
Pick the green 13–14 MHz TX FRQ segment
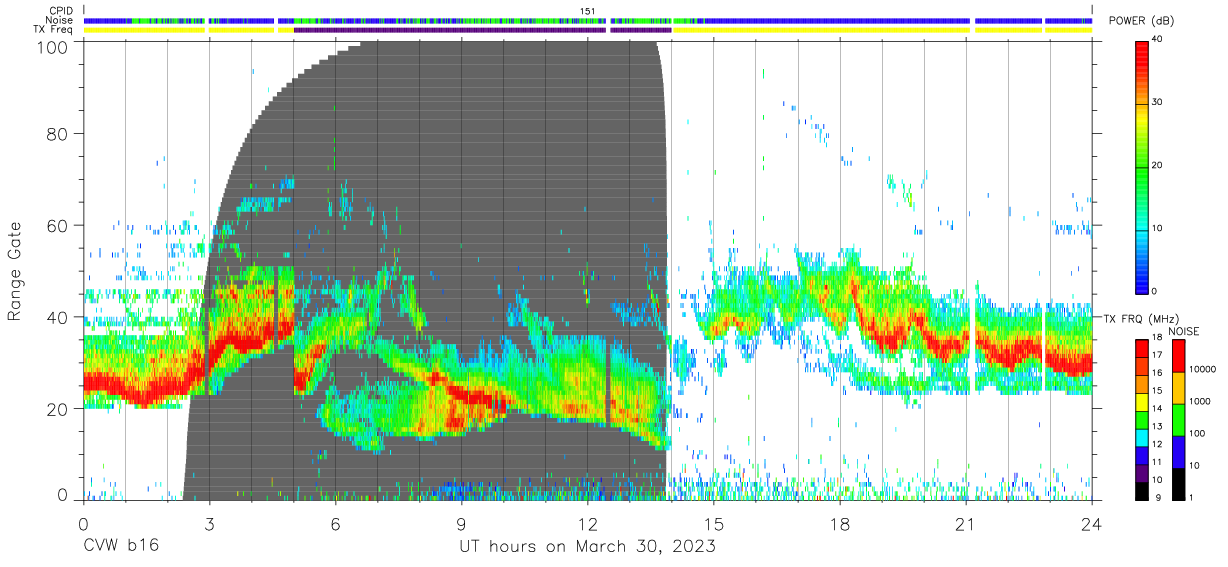1143,418
